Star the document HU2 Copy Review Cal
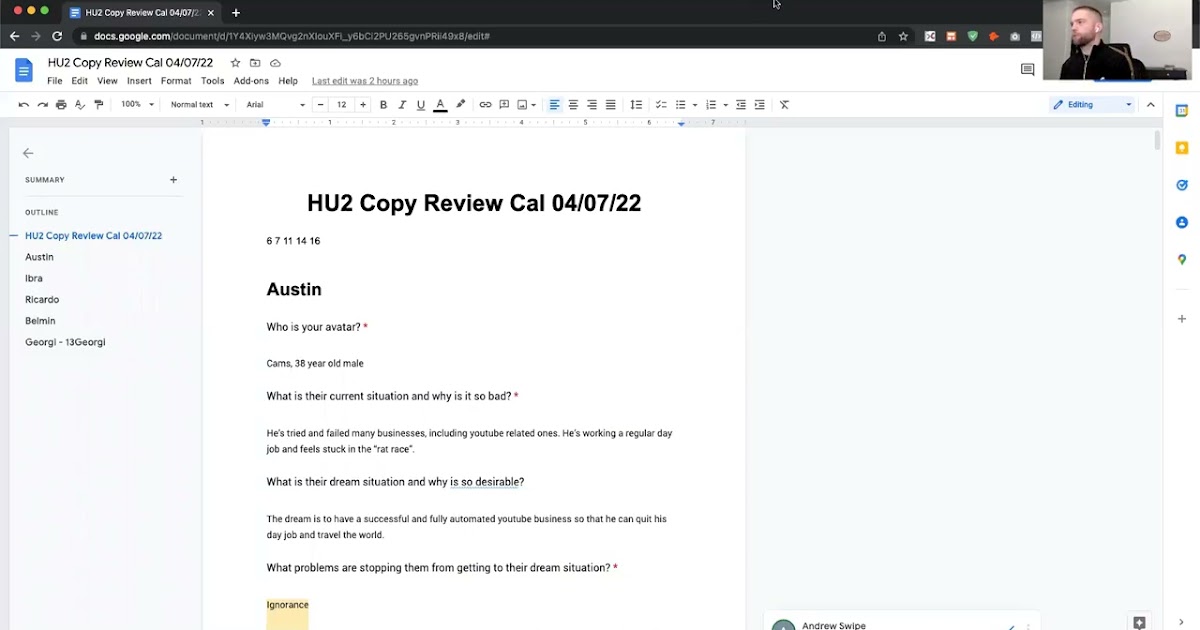 [x=235, y=63]
